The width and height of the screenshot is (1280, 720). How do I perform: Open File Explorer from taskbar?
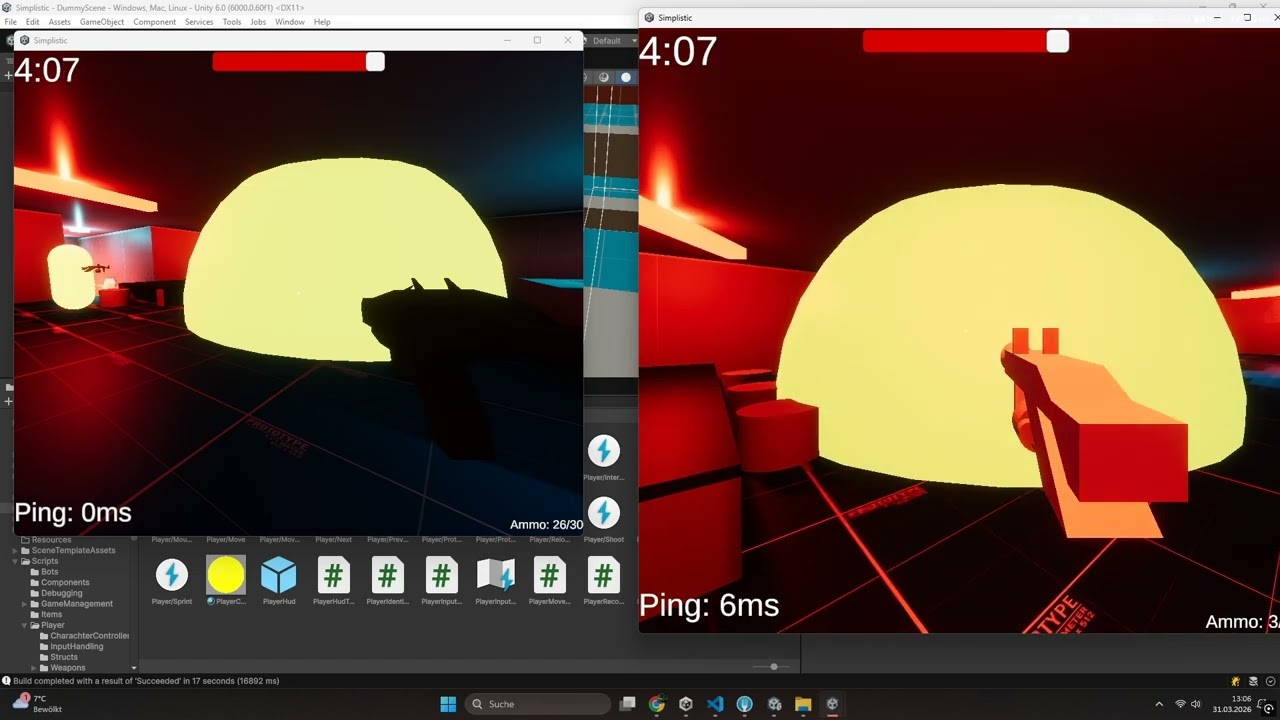point(803,704)
